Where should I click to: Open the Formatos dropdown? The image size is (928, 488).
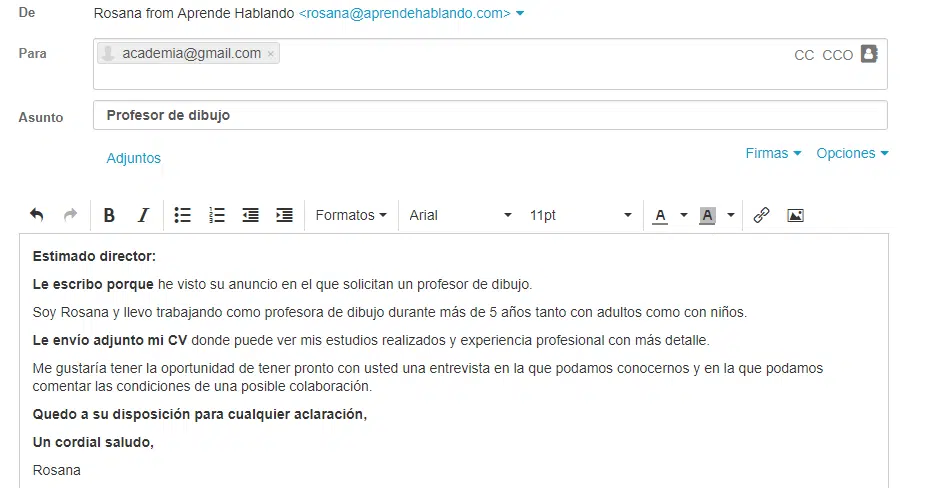coord(351,215)
